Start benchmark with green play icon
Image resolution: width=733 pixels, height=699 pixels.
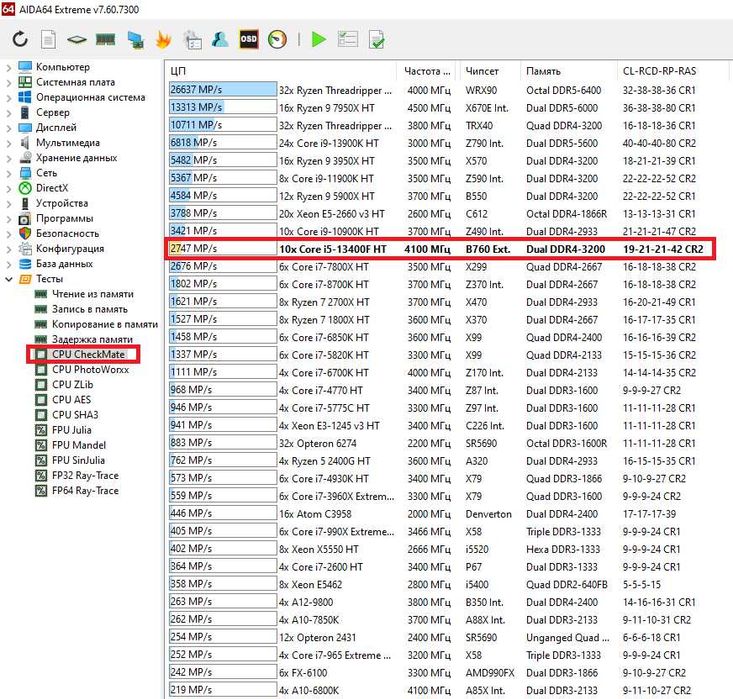coord(319,40)
